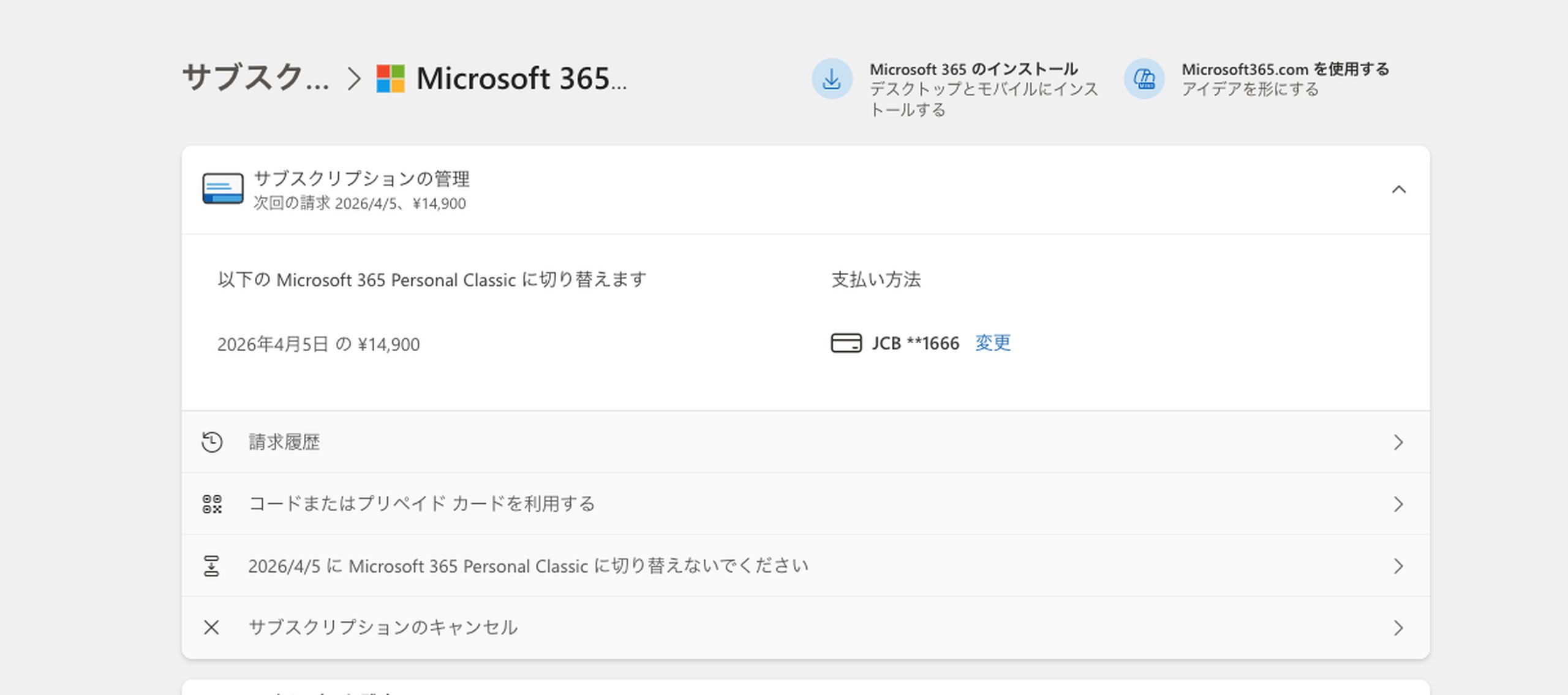This screenshot has height=695, width=1568.
Task: Select サブスクリプションのキャンセル row
Action: tap(383, 627)
